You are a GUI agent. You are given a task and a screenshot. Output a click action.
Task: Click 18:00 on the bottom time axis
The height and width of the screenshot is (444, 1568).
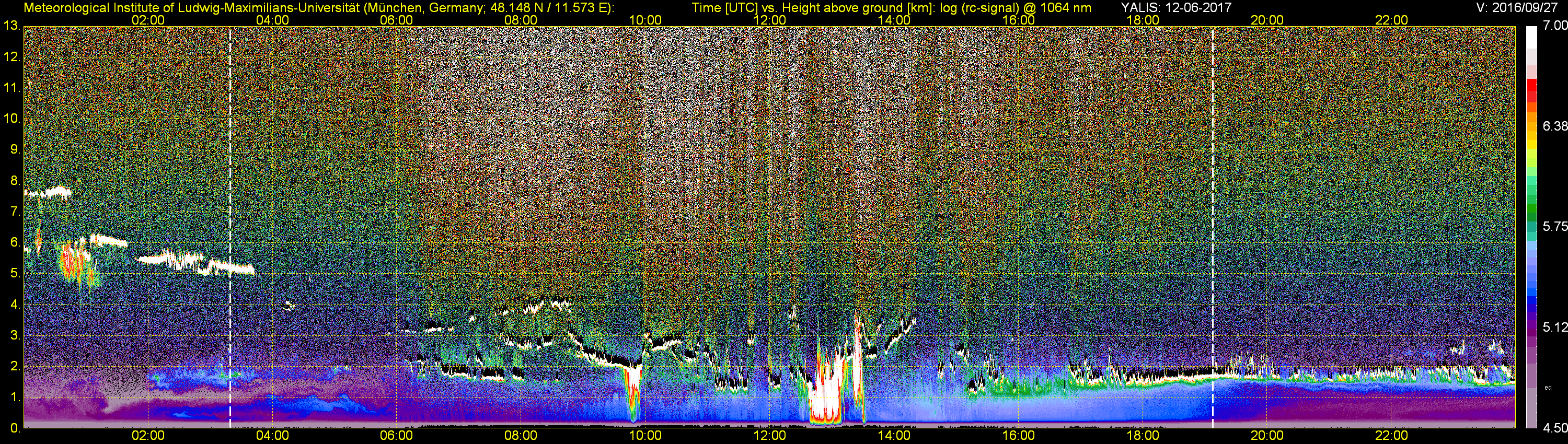coord(1143,436)
